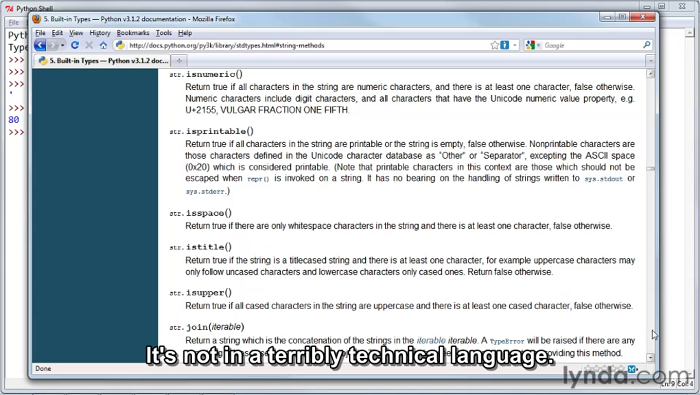Click the search magnifier icon
The height and width of the screenshot is (395, 700).
coord(646,45)
